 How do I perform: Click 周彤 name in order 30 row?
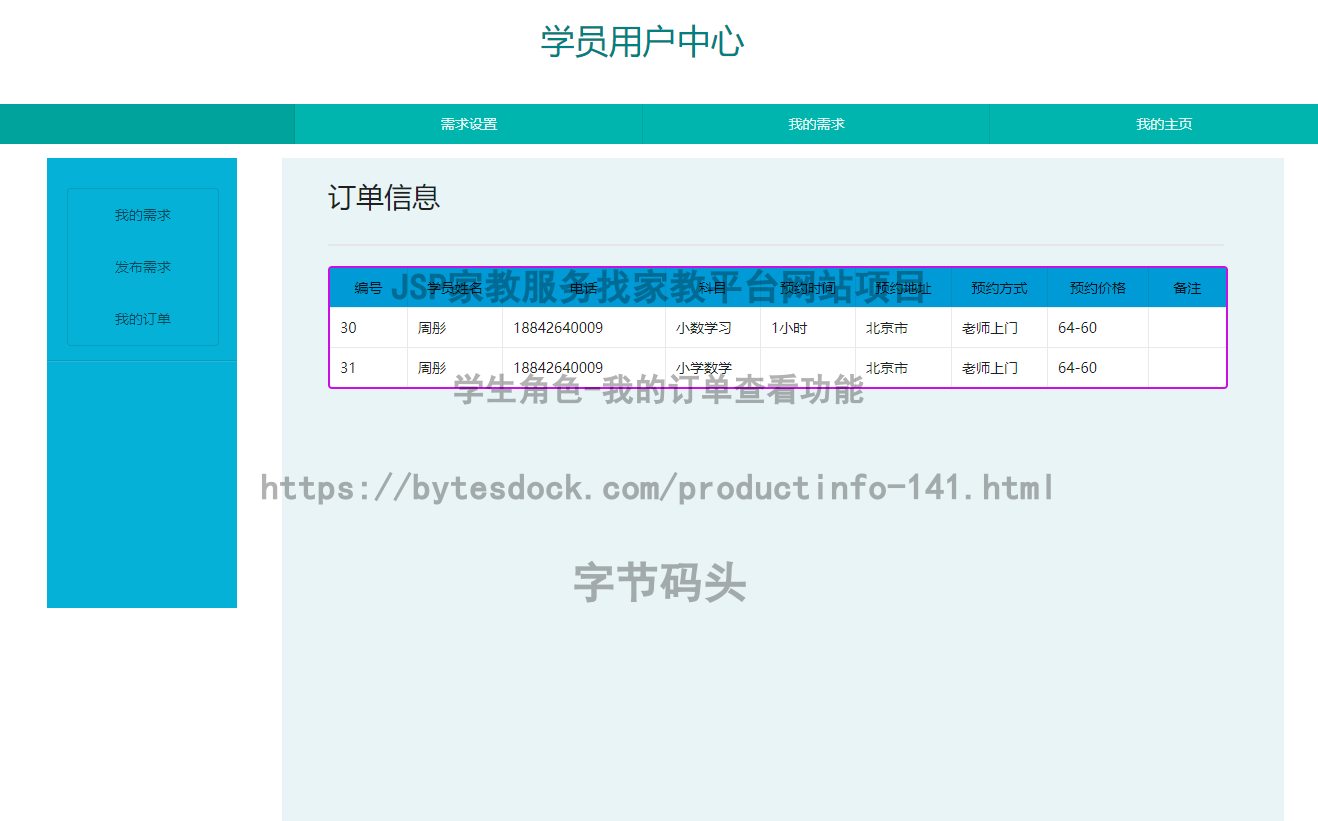[454, 328]
